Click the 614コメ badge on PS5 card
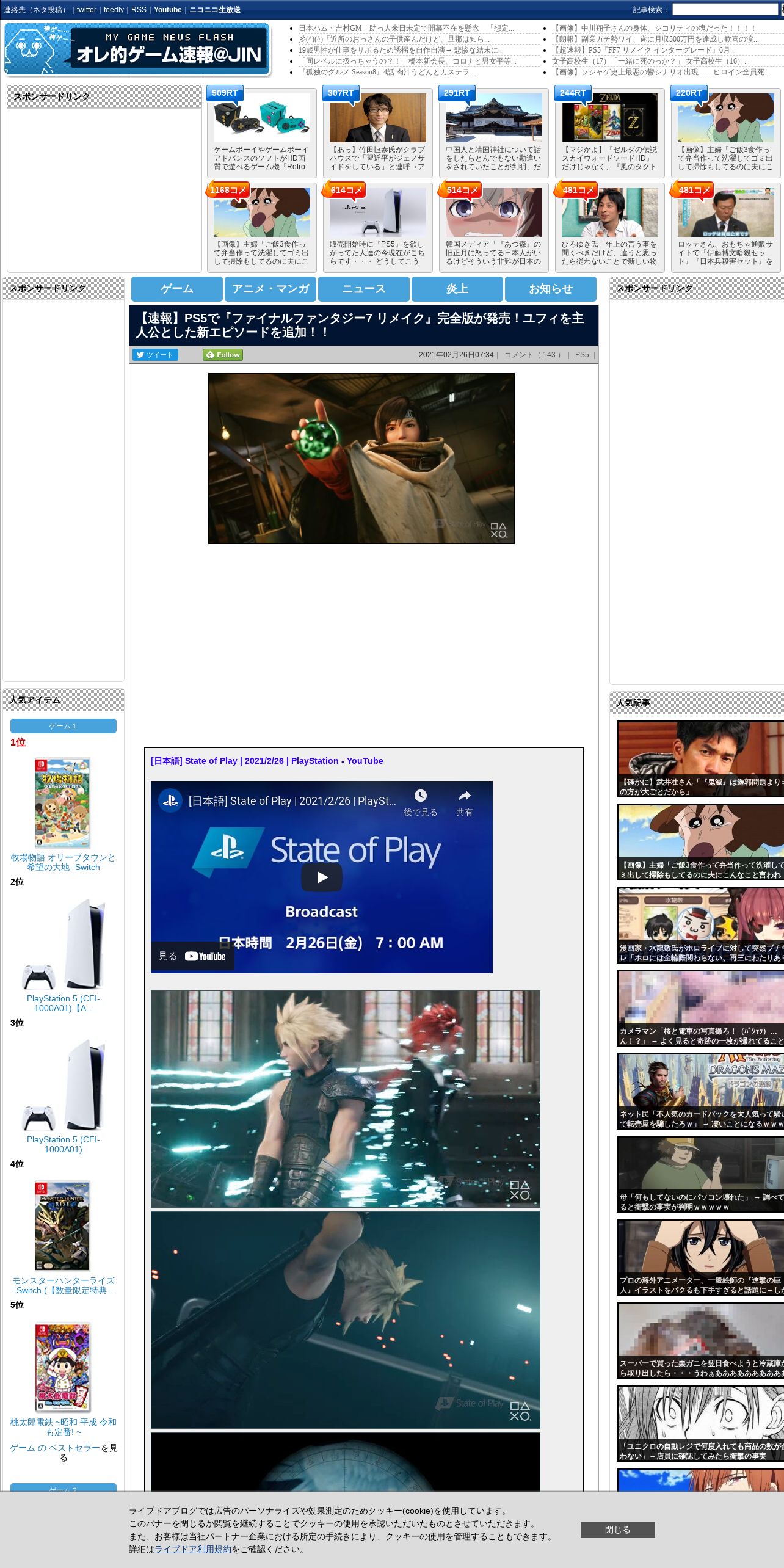This screenshot has width=784, height=1568. [x=345, y=190]
